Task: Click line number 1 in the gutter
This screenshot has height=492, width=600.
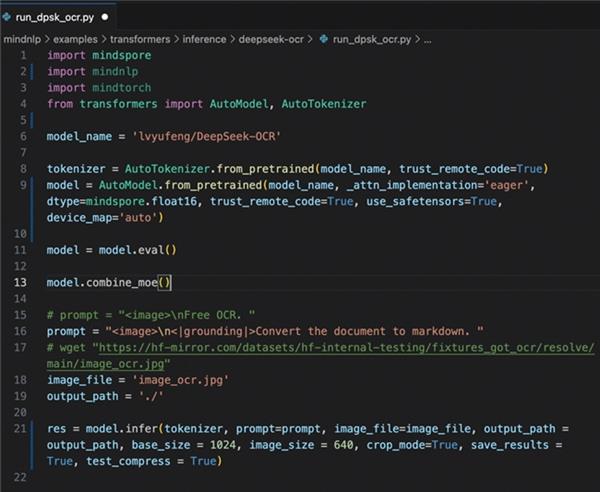Action: click(x=23, y=55)
